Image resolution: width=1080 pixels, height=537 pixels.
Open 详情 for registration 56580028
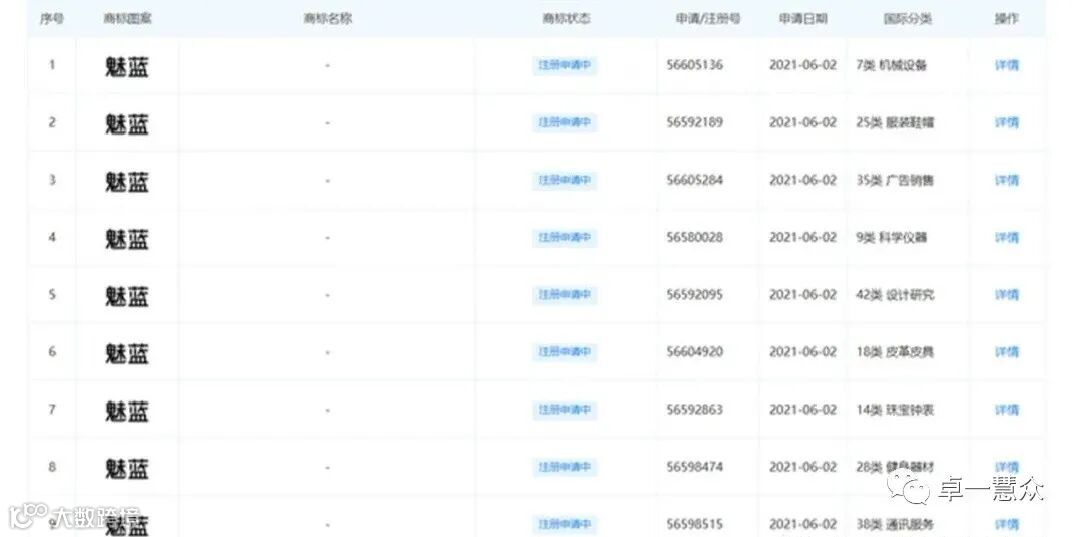pyautogui.click(x=1006, y=238)
